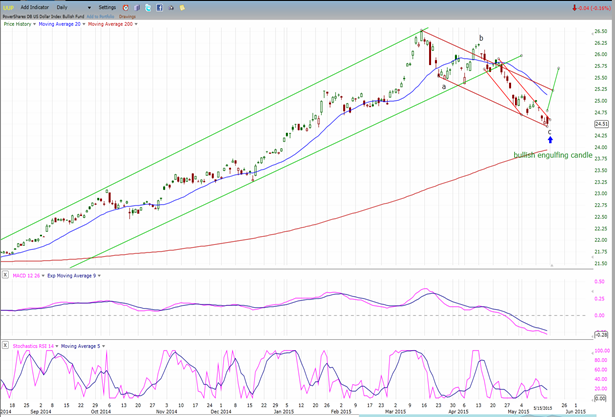This screenshot has width=615, height=417.
Task: Click the Mar 2015 axis label
Action: coord(395,412)
